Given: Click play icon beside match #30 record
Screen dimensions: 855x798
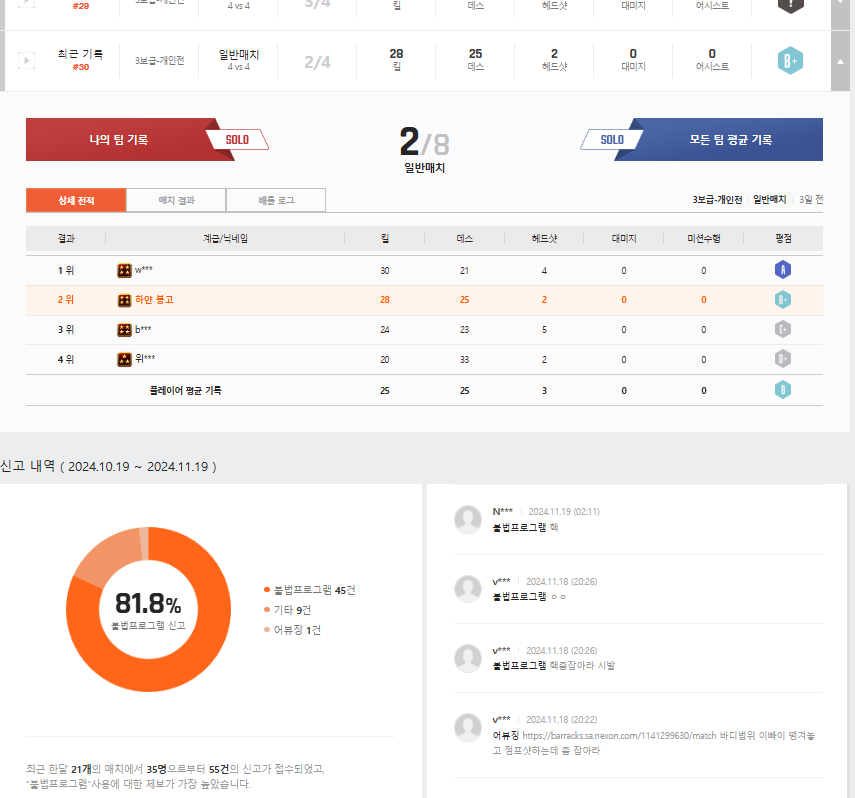Looking at the screenshot, I should point(26,61).
